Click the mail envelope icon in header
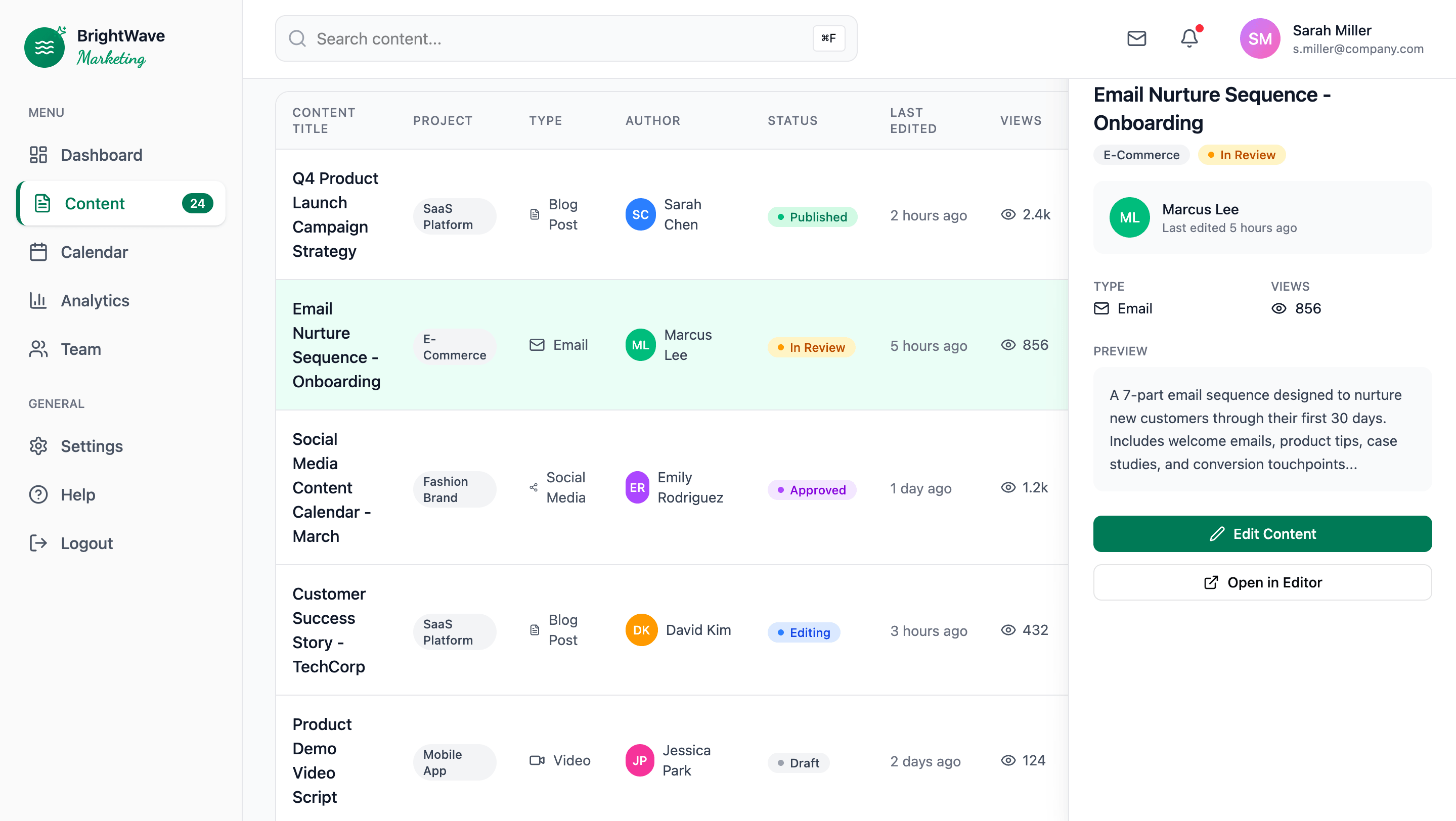Screen dimensions: 1456x821 point(1136,38)
